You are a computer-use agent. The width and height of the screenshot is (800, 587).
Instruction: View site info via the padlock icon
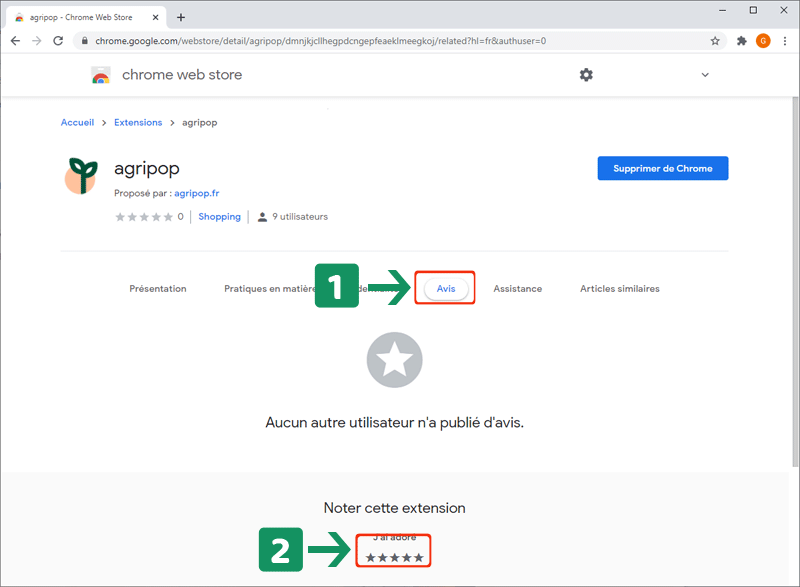[x=85, y=41]
